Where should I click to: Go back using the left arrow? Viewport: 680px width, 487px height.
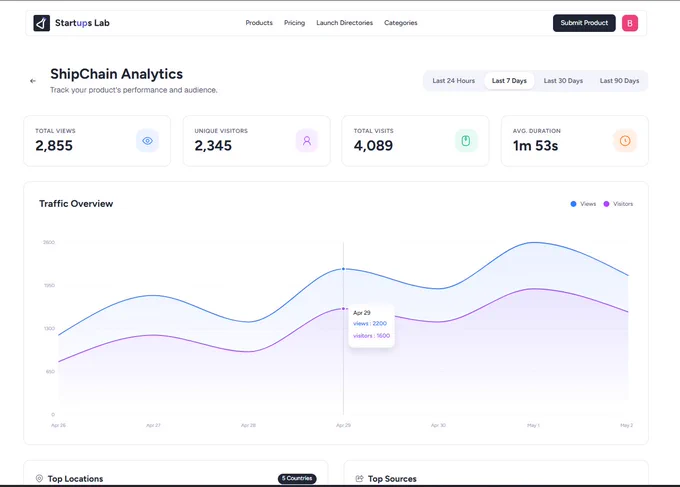33,81
